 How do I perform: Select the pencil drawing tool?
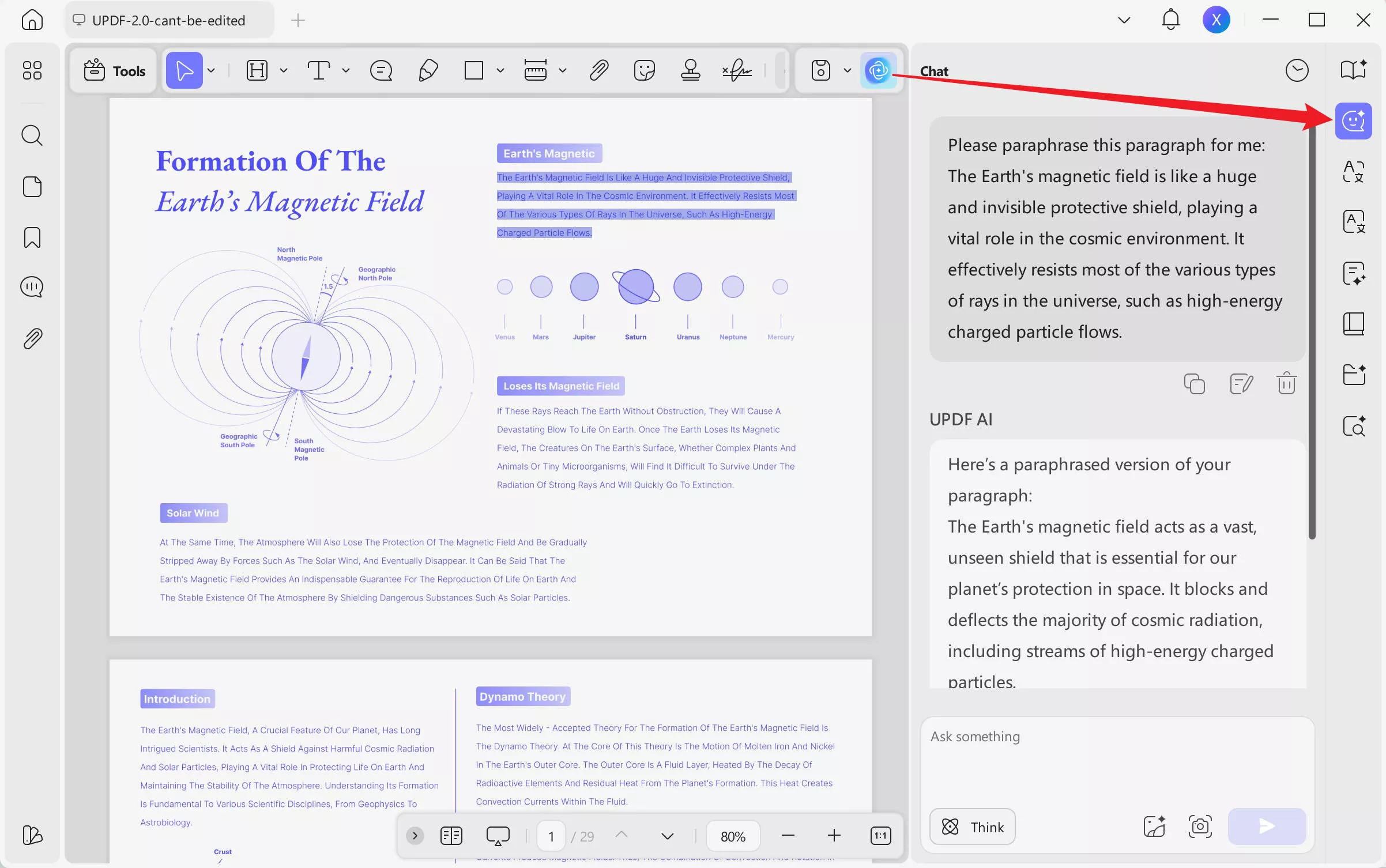(428, 71)
